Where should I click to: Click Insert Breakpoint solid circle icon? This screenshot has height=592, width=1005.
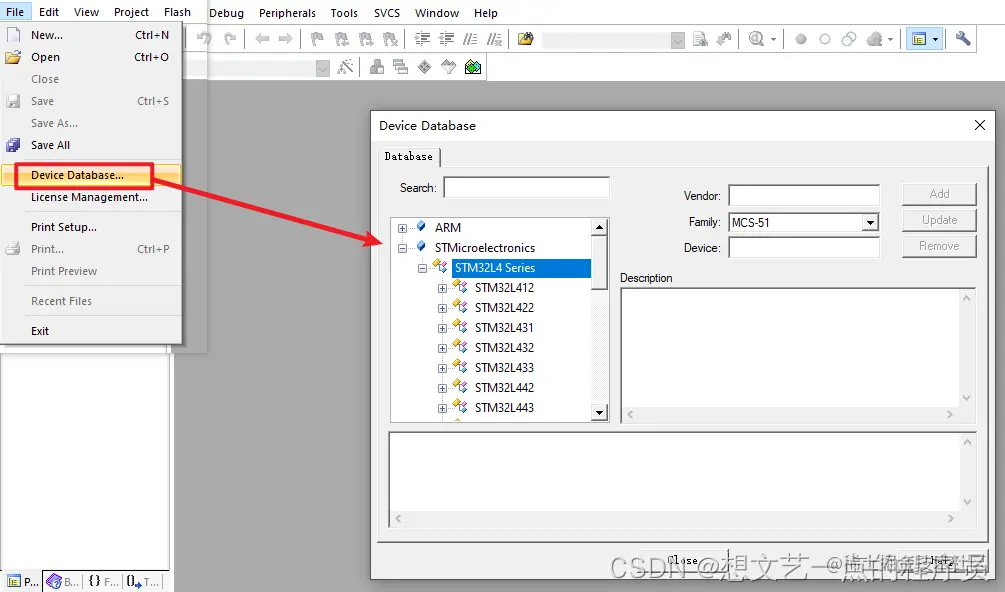[x=801, y=39]
